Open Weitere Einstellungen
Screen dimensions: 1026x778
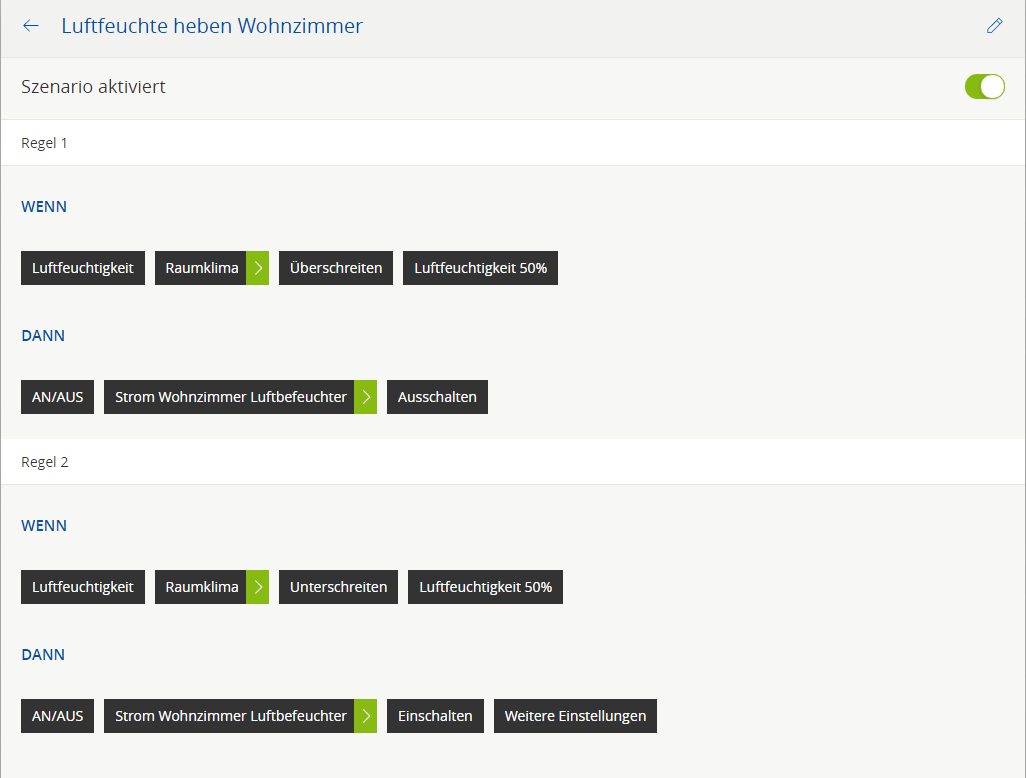(x=575, y=716)
